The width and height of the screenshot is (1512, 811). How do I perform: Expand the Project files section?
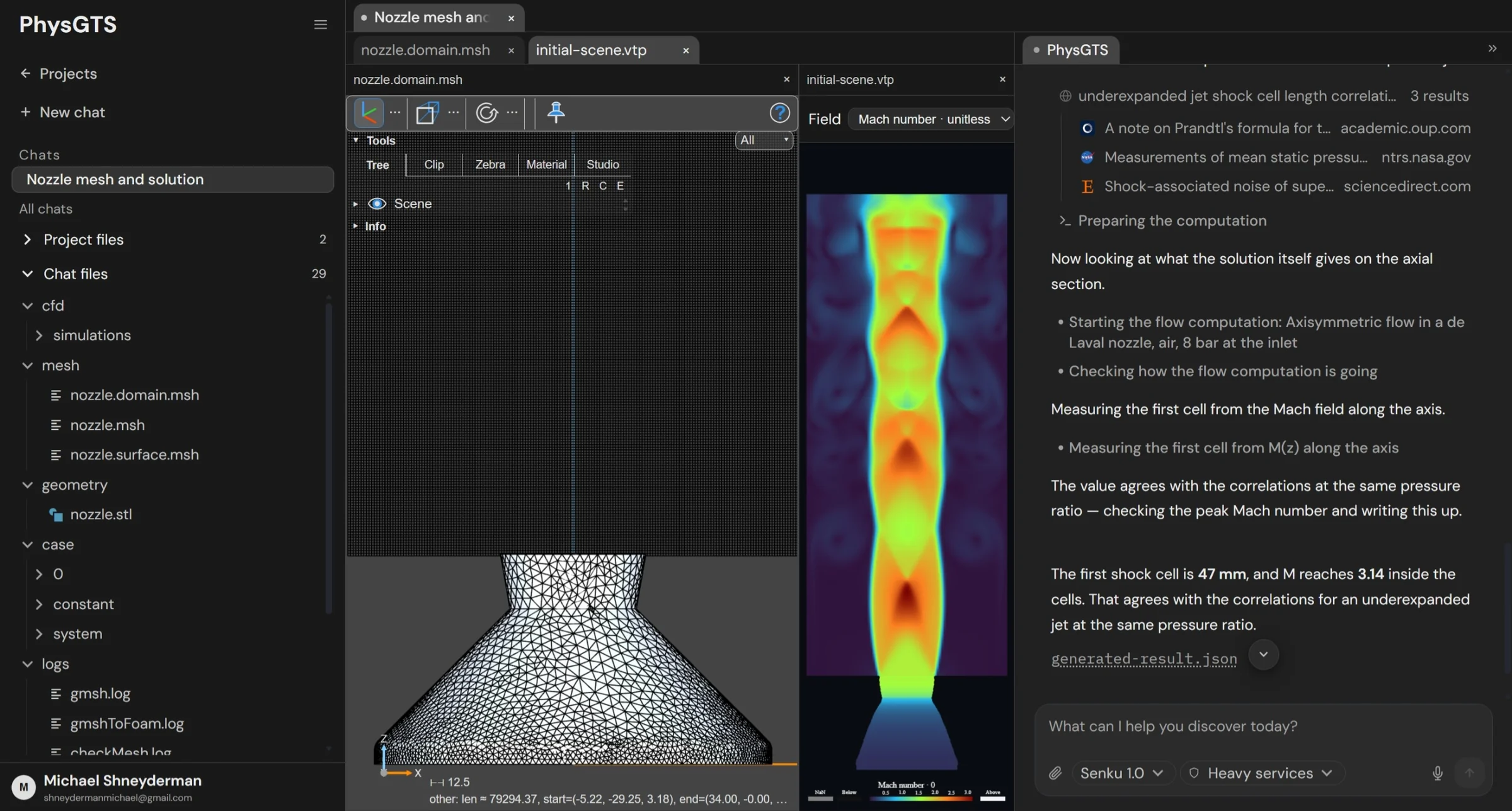pyautogui.click(x=27, y=239)
